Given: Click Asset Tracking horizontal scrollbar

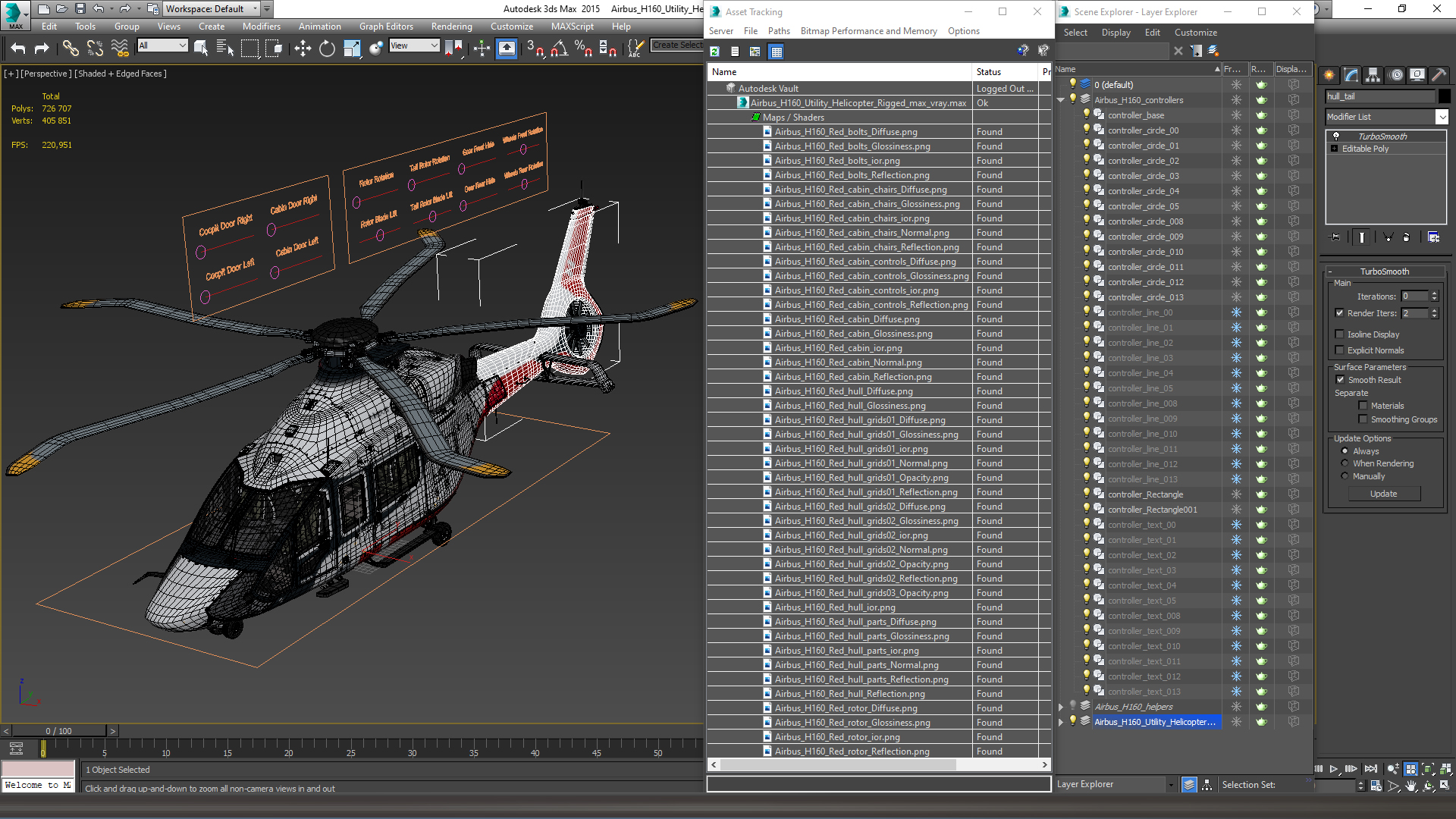Looking at the screenshot, I should (x=837, y=764).
